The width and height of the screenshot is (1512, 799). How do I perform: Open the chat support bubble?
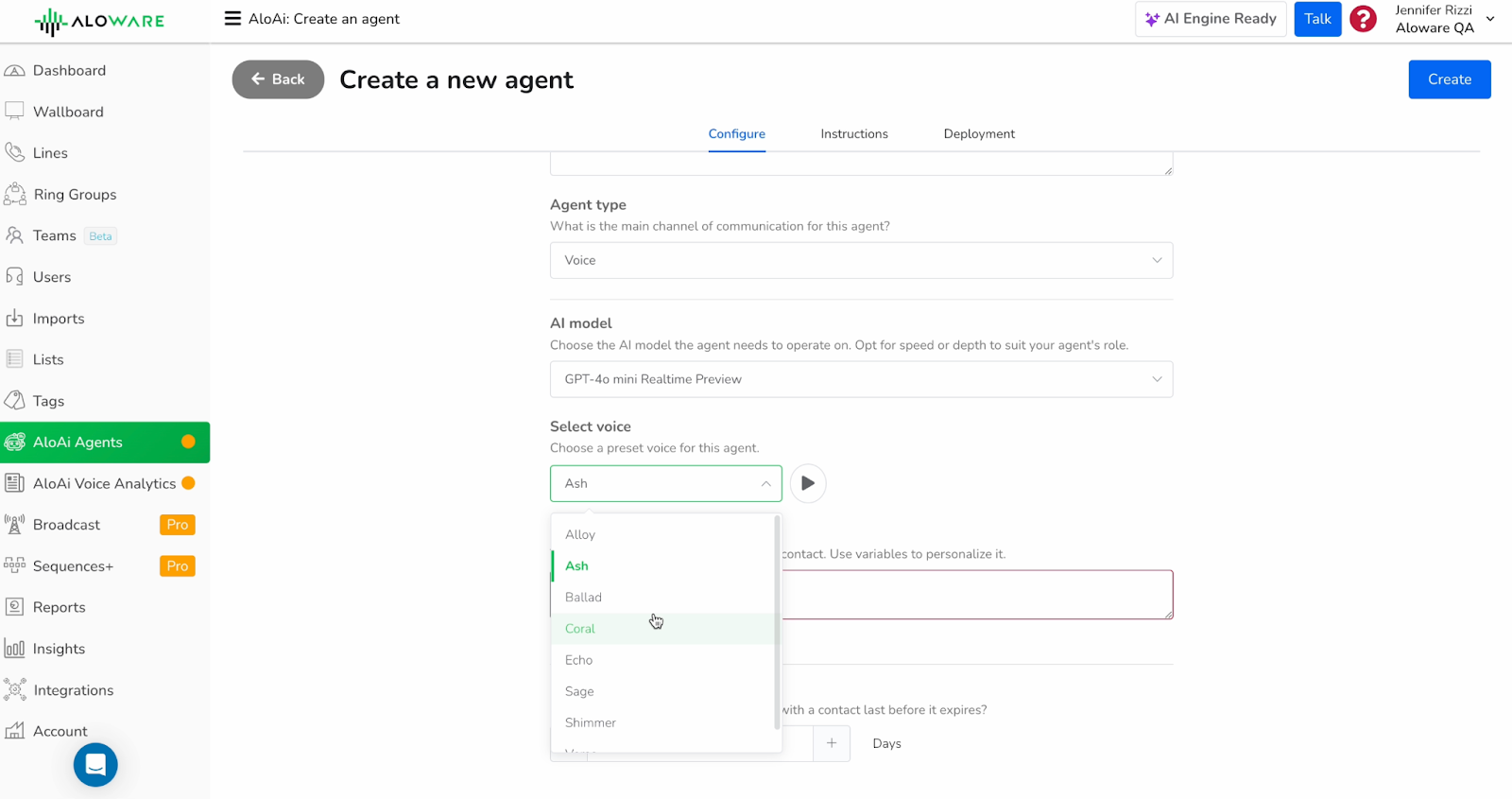click(95, 765)
